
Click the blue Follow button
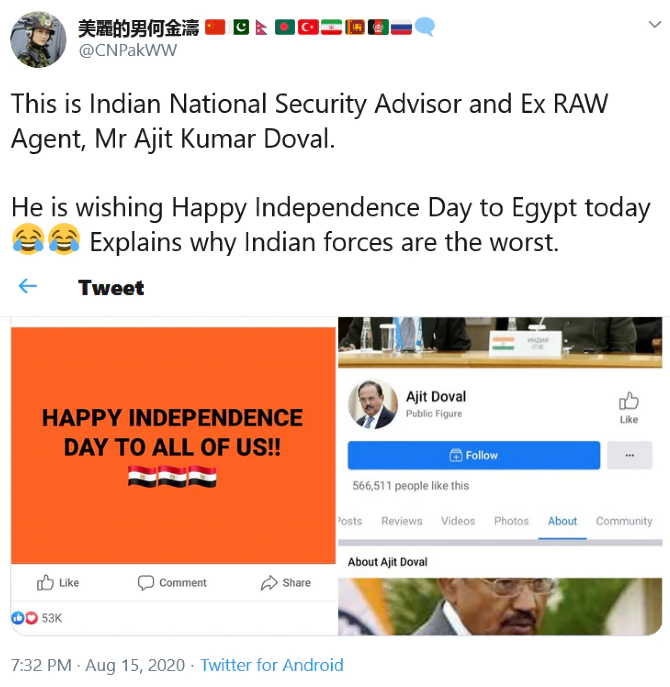pos(474,455)
